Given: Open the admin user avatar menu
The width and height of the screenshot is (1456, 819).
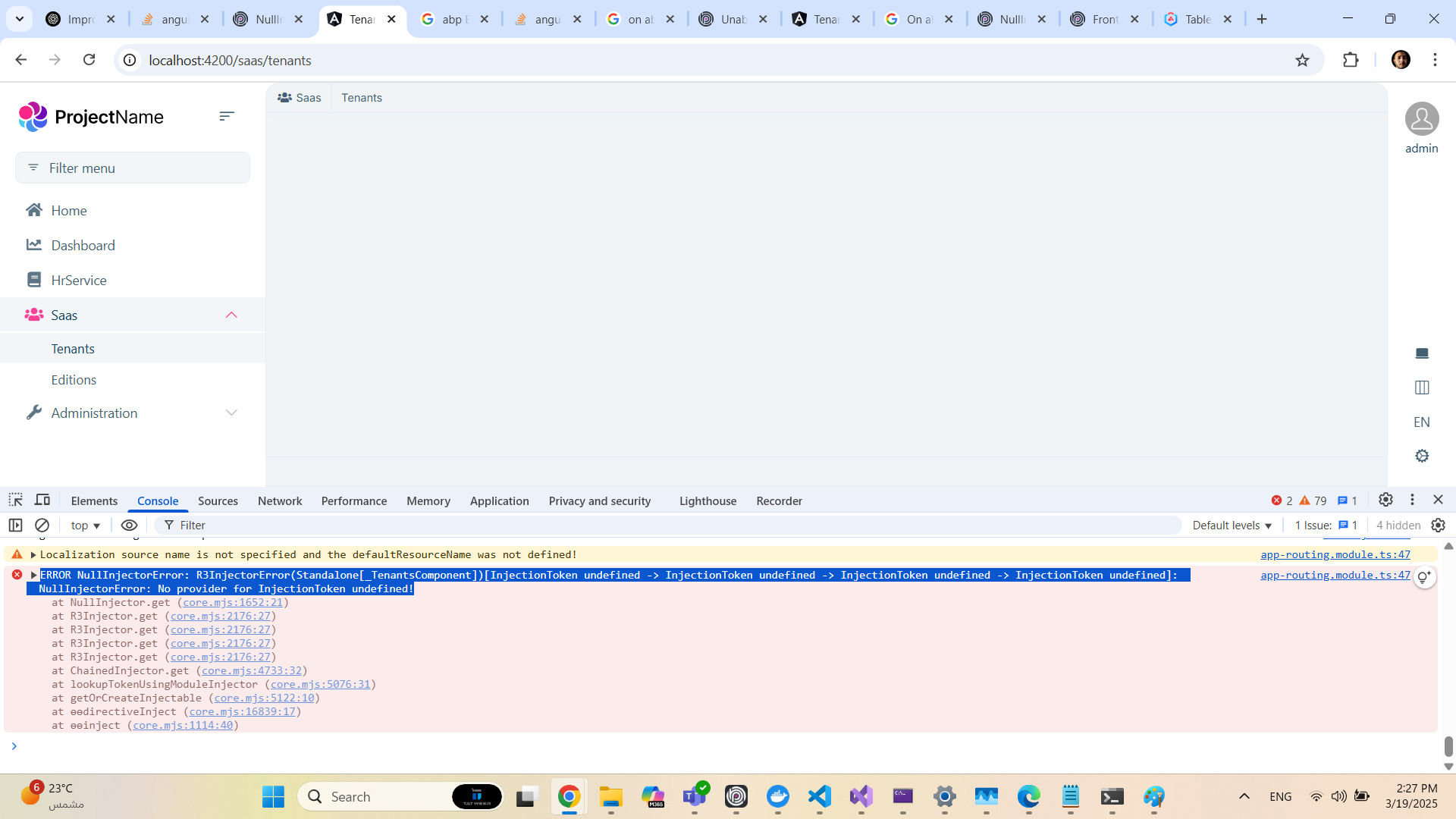Looking at the screenshot, I should [x=1421, y=119].
